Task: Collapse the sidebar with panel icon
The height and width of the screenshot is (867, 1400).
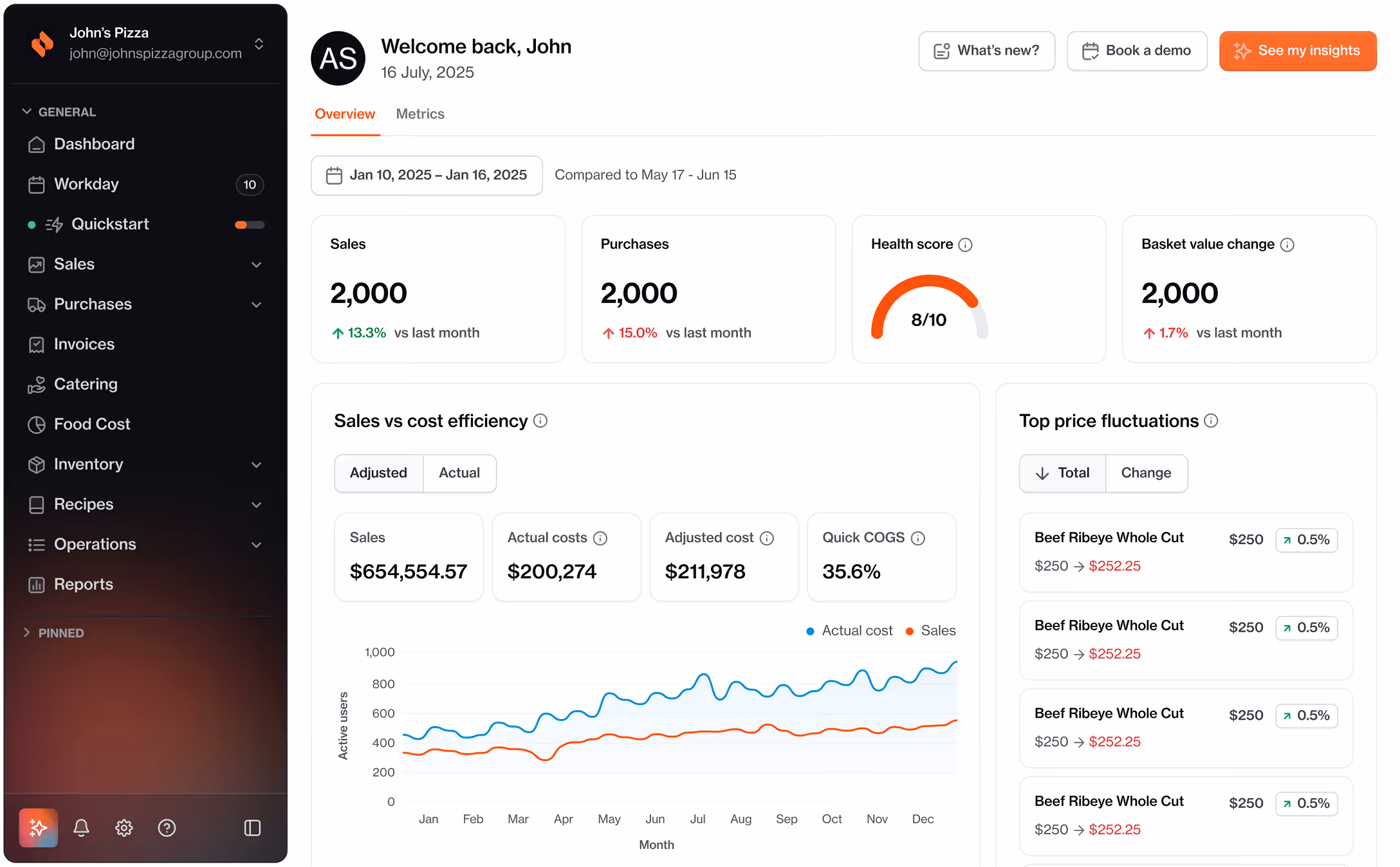Action: click(252, 828)
